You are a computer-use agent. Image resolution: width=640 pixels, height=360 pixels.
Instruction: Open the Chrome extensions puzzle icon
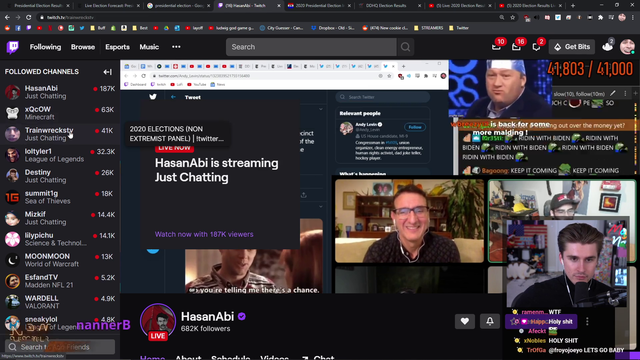point(600,18)
